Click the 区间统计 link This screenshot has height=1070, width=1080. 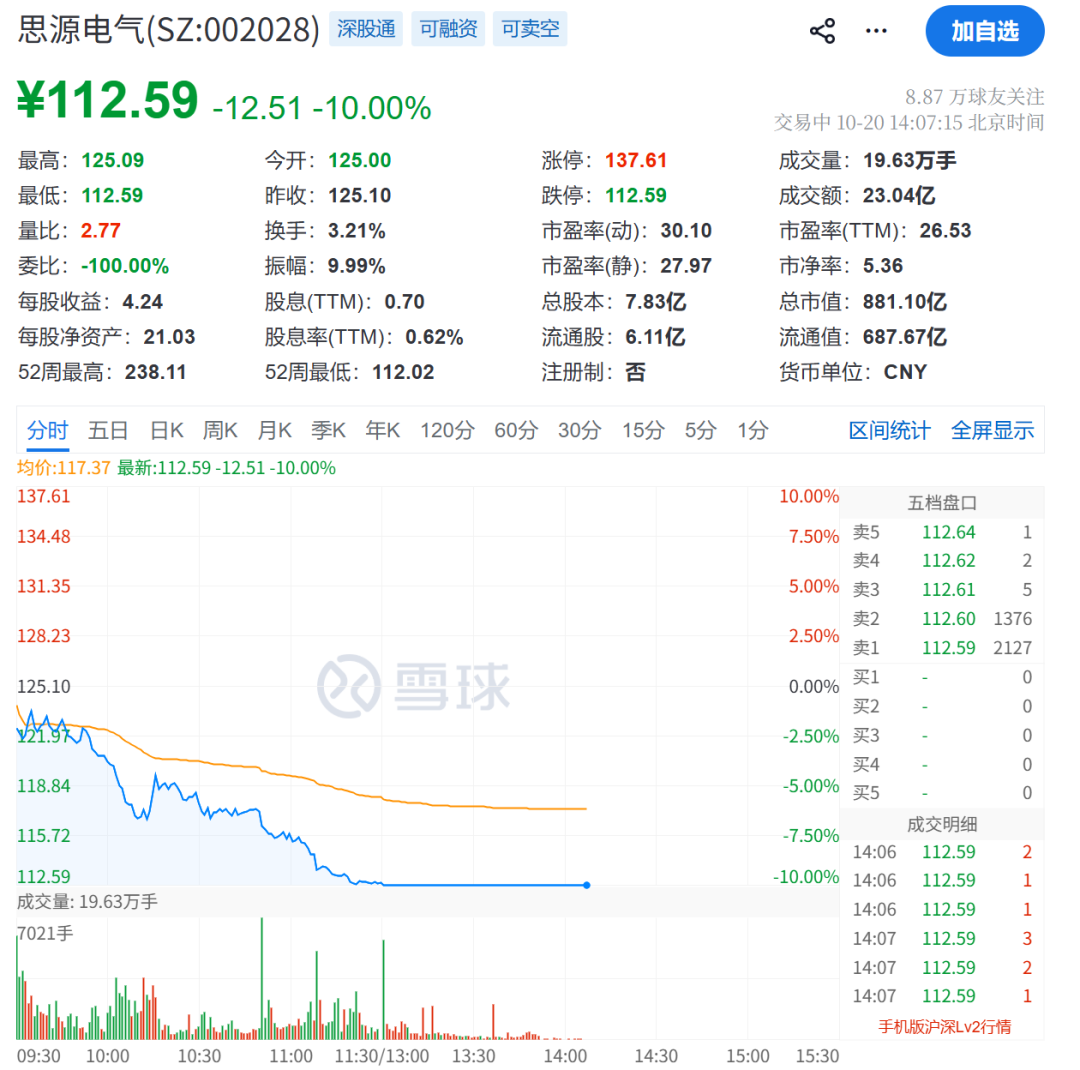[x=889, y=431]
